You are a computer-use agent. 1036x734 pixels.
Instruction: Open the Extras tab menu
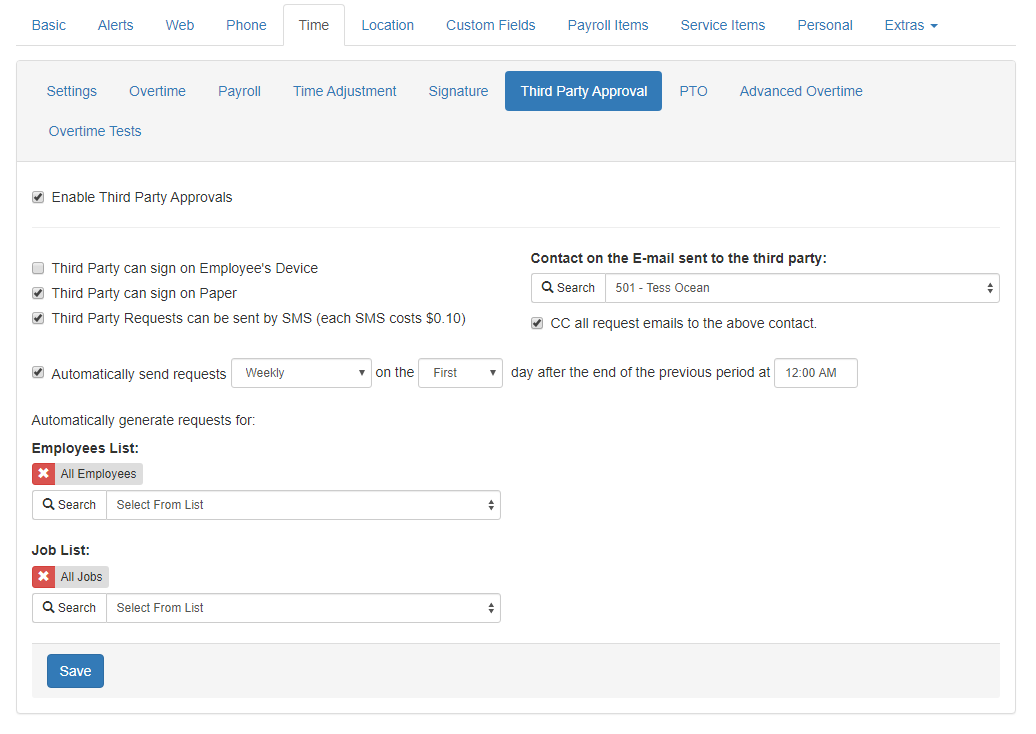[x=910, y=25]
